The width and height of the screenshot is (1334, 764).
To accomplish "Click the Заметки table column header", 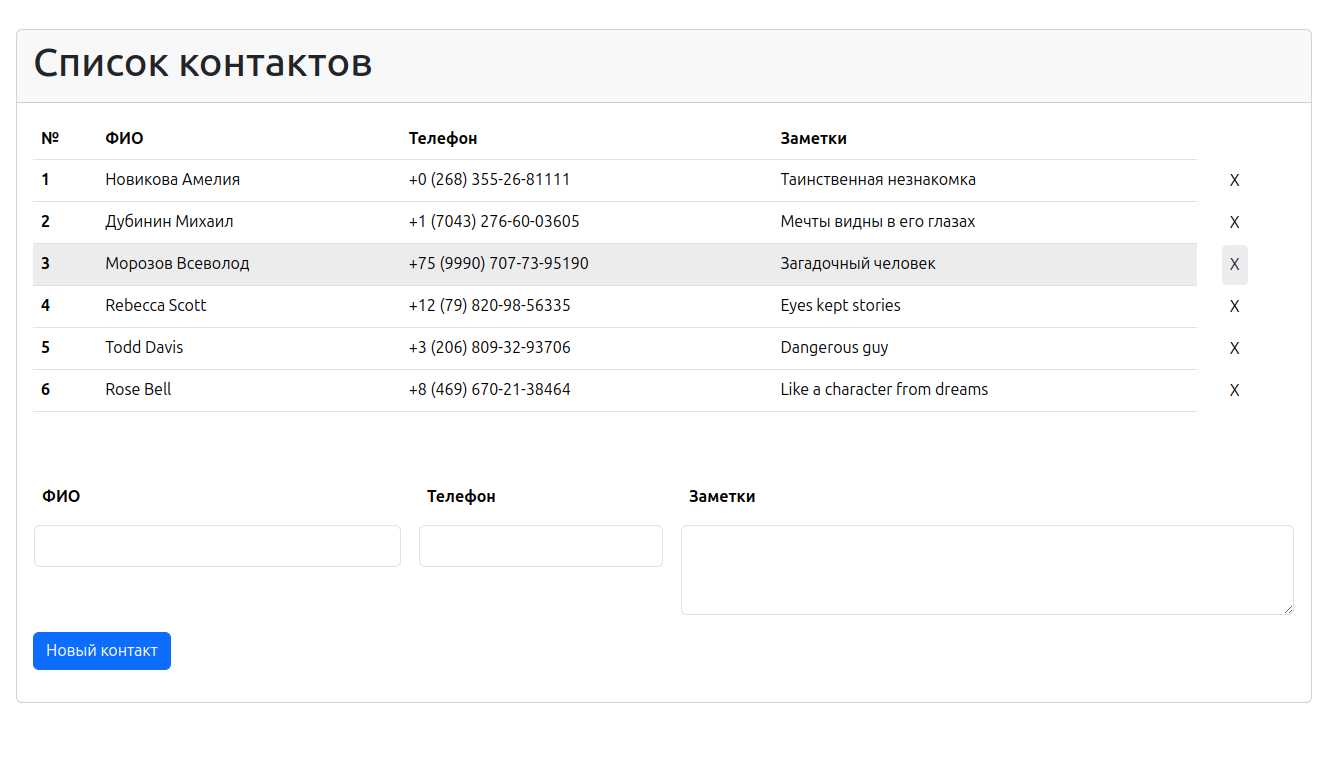I will coord(813,139).
